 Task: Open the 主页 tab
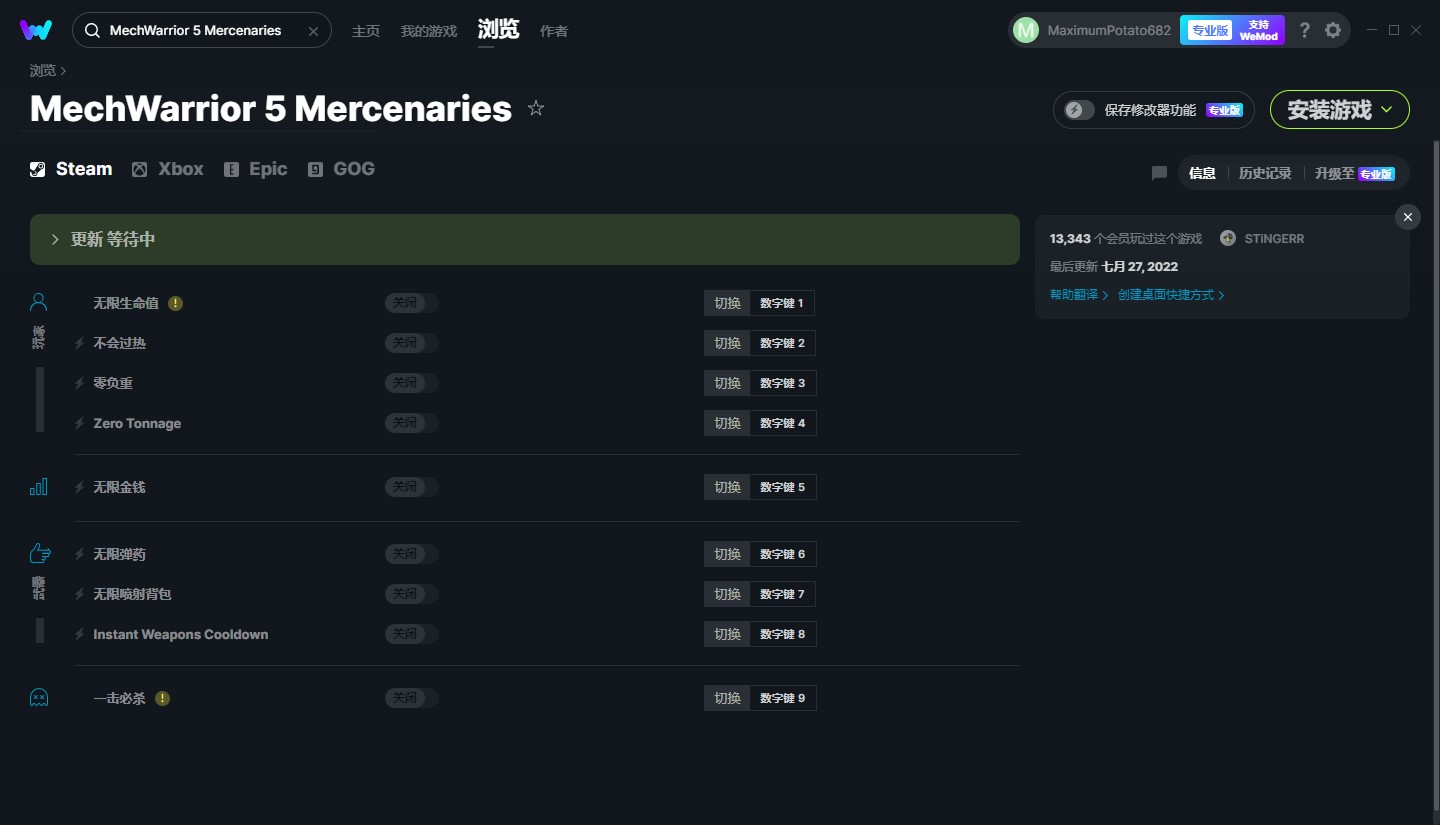coord(366,31)
